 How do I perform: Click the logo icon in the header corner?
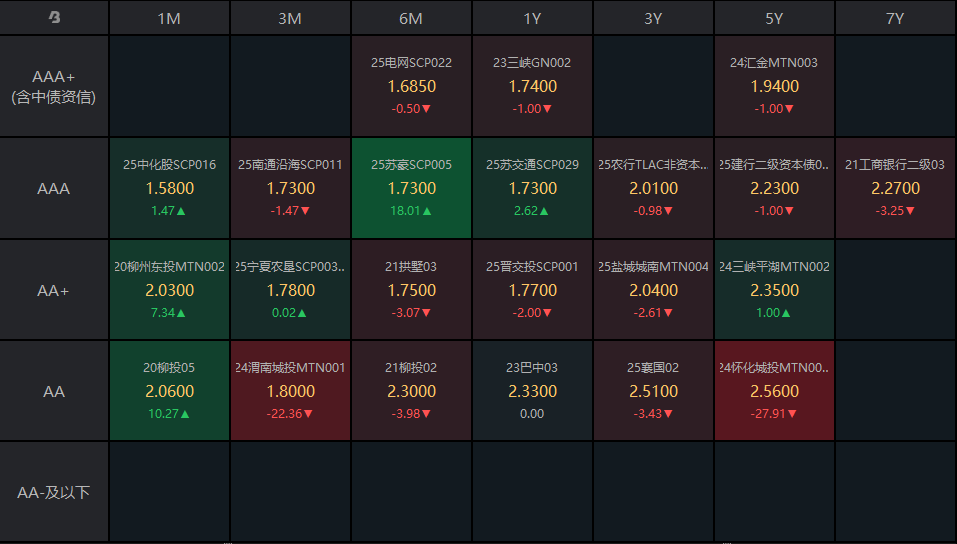(54, 18)
